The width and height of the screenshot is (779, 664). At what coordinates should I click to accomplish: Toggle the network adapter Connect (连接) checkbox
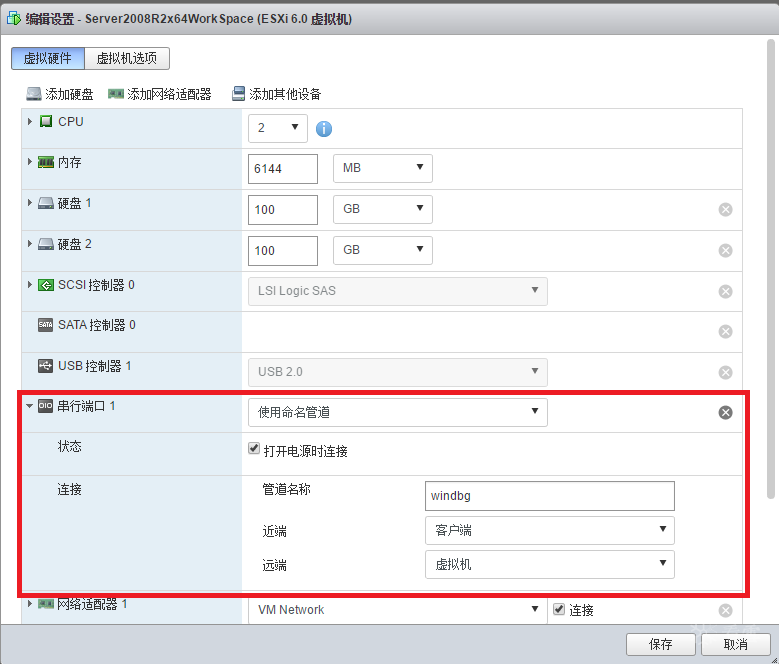[559, 609]
